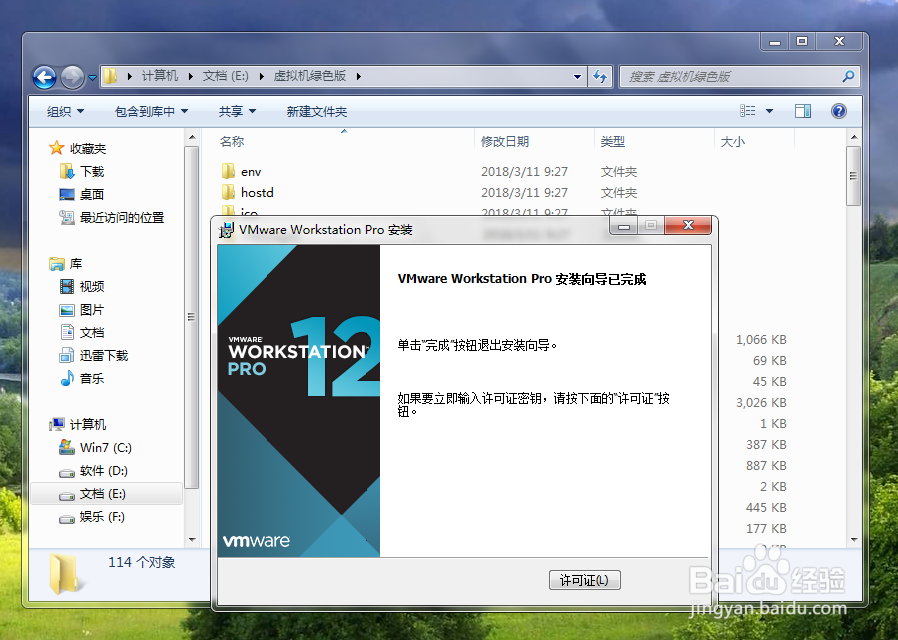Click the 445 KB size entry
Viewport: 898px width, 640px height.
point(766,507)
